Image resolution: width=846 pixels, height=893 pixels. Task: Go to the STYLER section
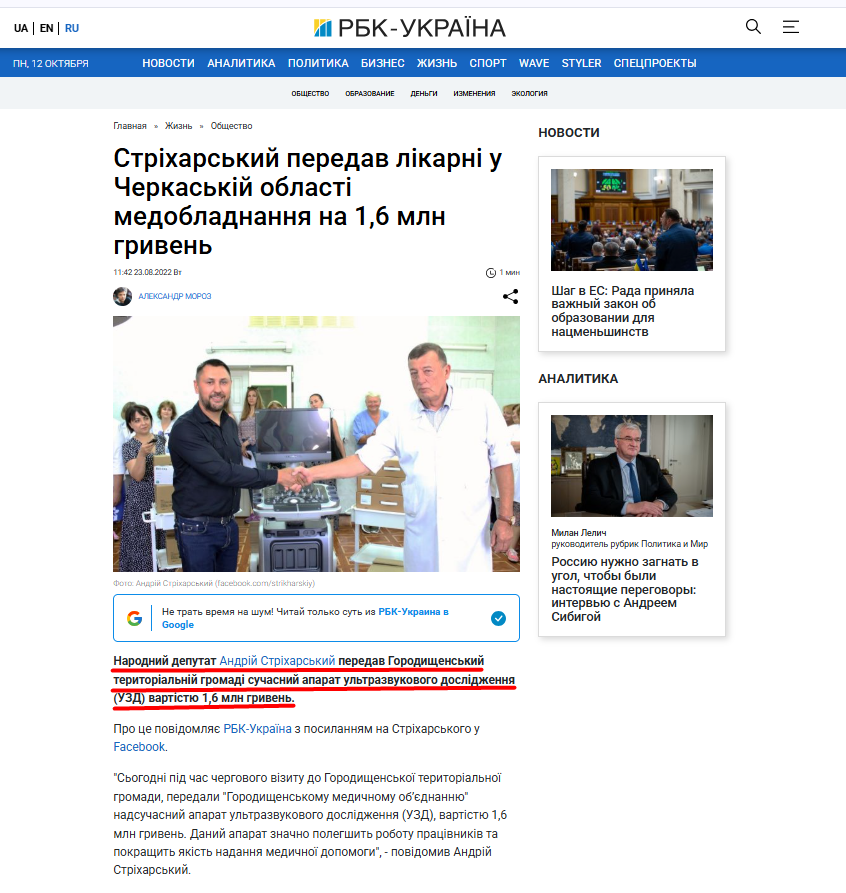point(581,63)
